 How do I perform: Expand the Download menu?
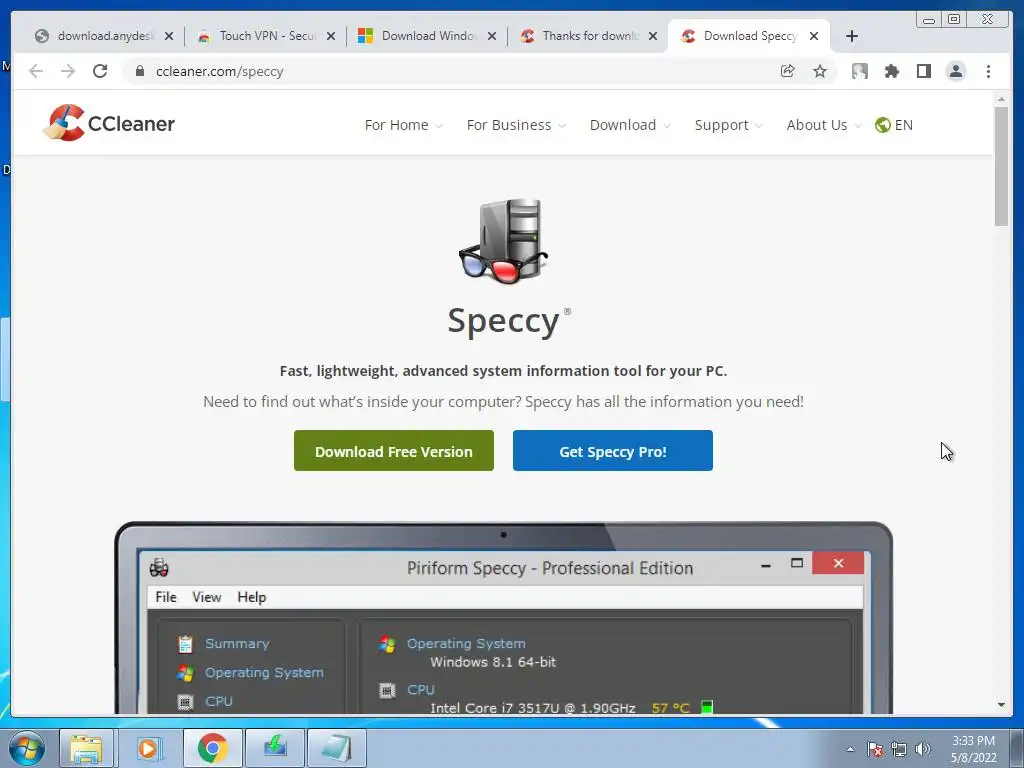[x=630, y=125]
